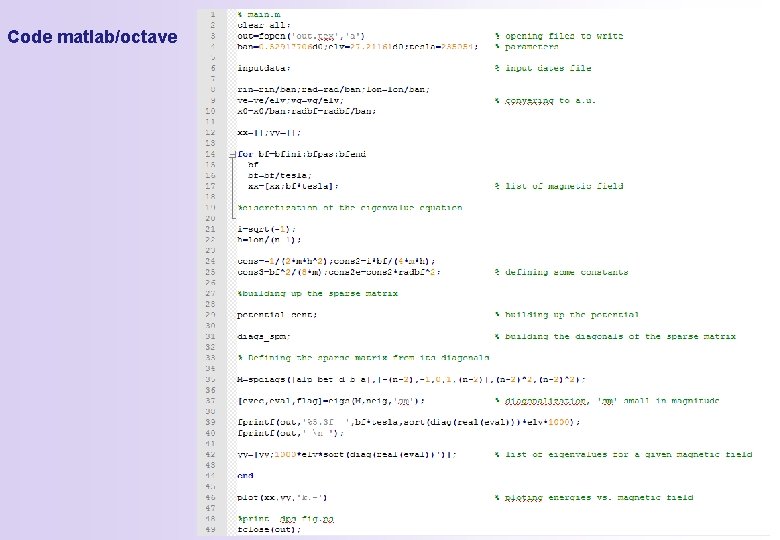Viewport: 780px width, 540px height.
Task: Click the '% input dates file' comment
Action: (543, 68)
